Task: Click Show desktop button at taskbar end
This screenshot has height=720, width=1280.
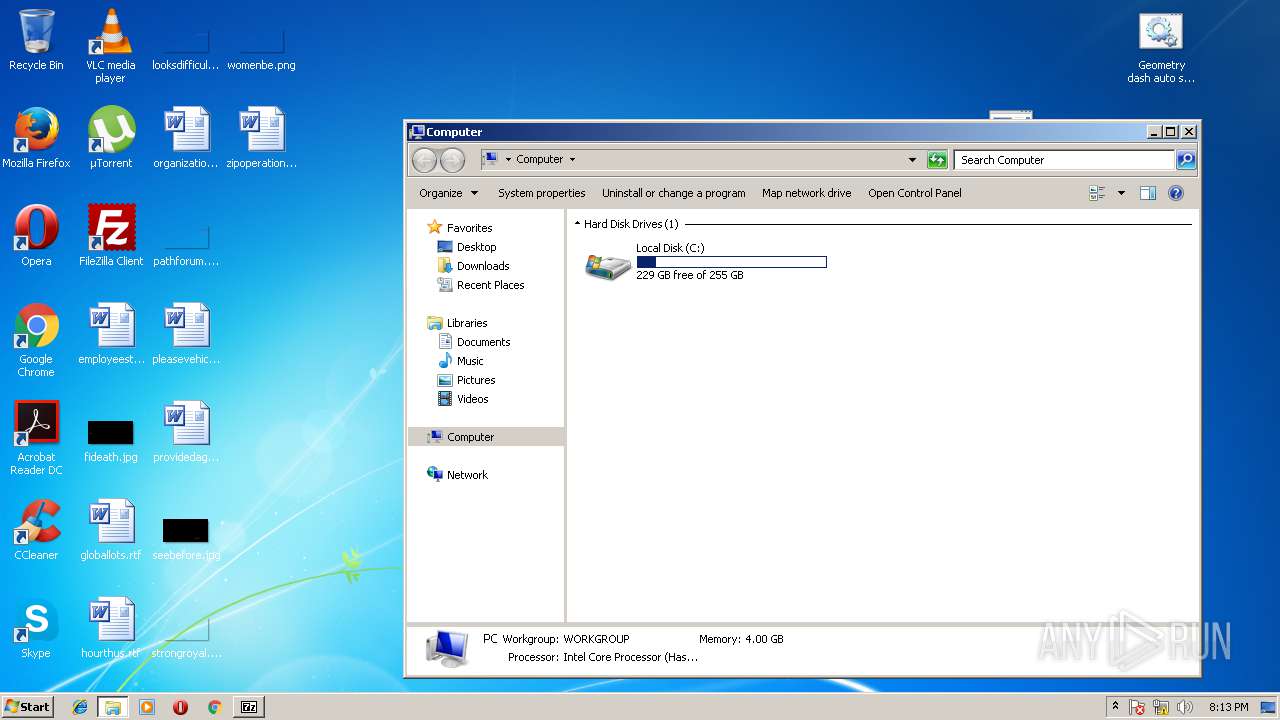Action: point(1268,707)
